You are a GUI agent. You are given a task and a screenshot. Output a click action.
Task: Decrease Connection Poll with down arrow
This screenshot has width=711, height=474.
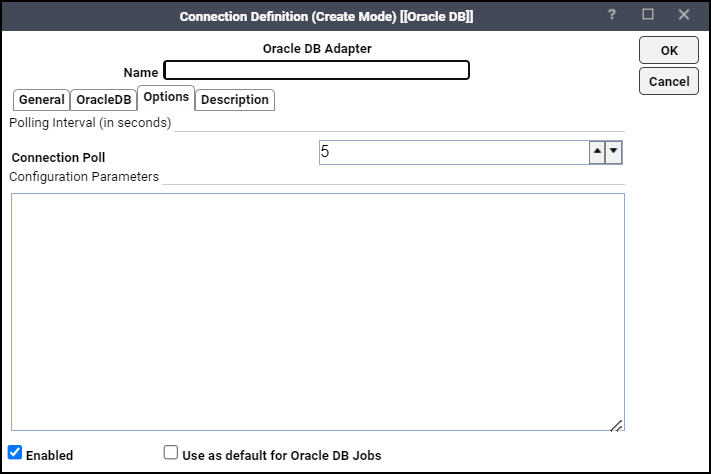click(614, 152)
